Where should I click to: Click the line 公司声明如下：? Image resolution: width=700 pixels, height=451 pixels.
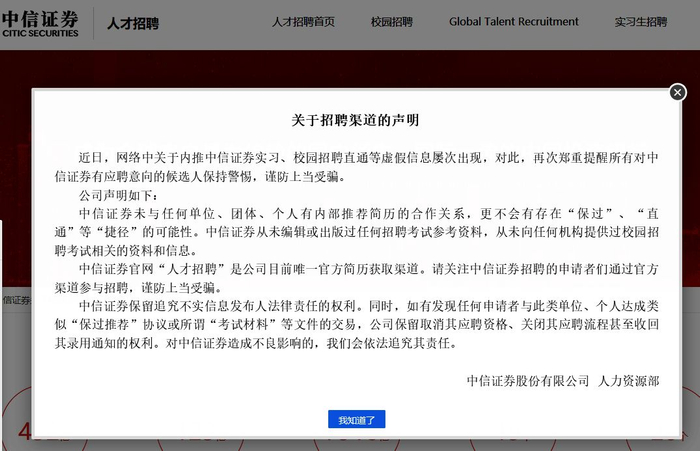point(118,195)
